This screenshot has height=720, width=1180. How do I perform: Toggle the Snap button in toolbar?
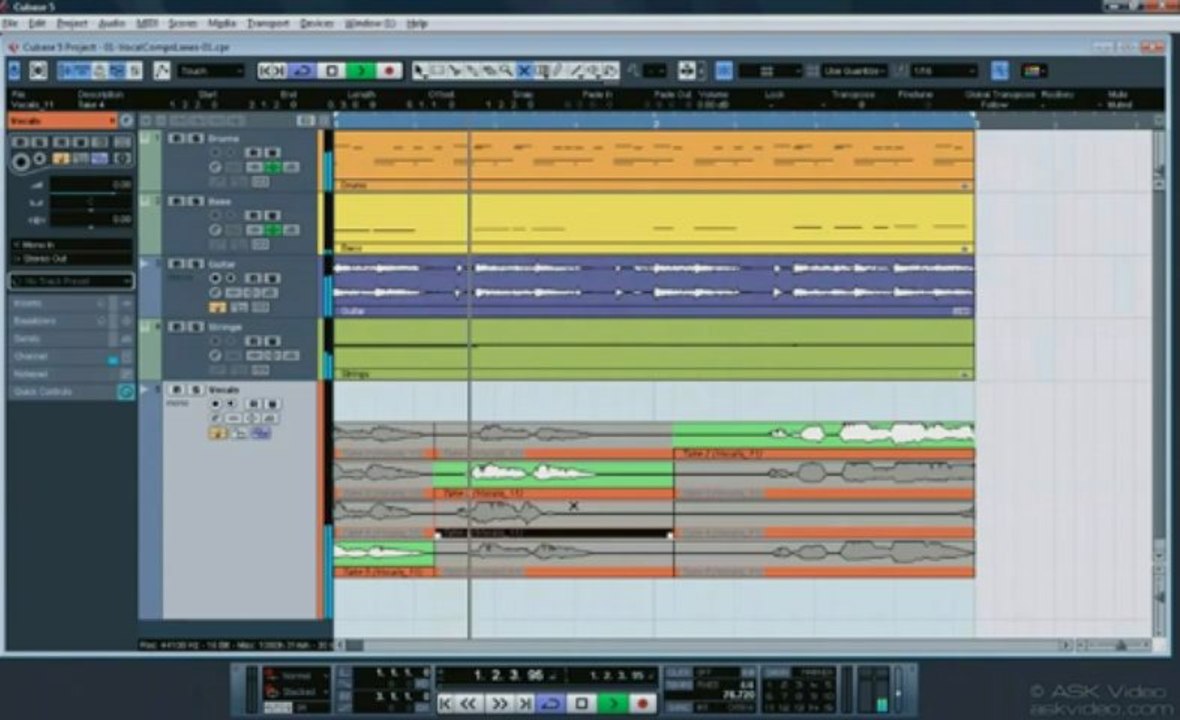click(723, 71)
